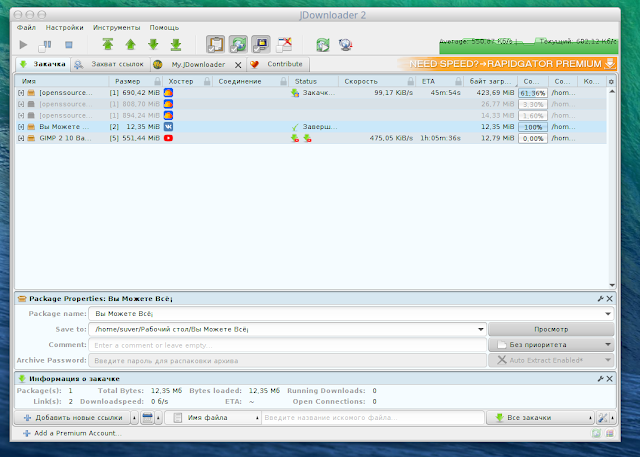Open Package Properties settings wrench
This screenshot has height=457, width=640.
coord(600,299)
